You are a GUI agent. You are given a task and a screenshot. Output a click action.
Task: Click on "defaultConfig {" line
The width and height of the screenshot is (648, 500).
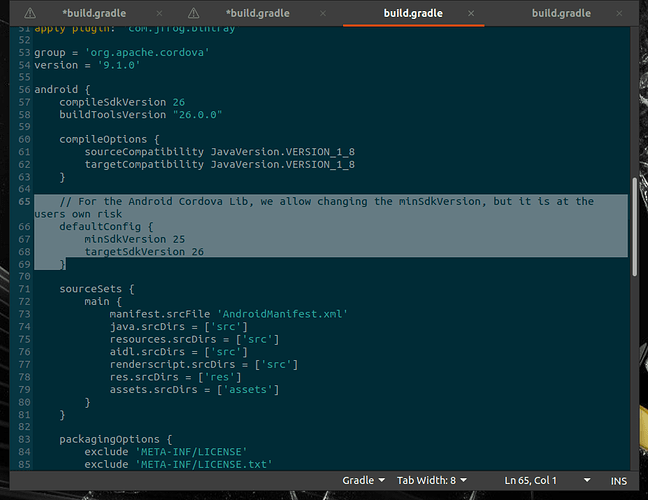[106, 226]
